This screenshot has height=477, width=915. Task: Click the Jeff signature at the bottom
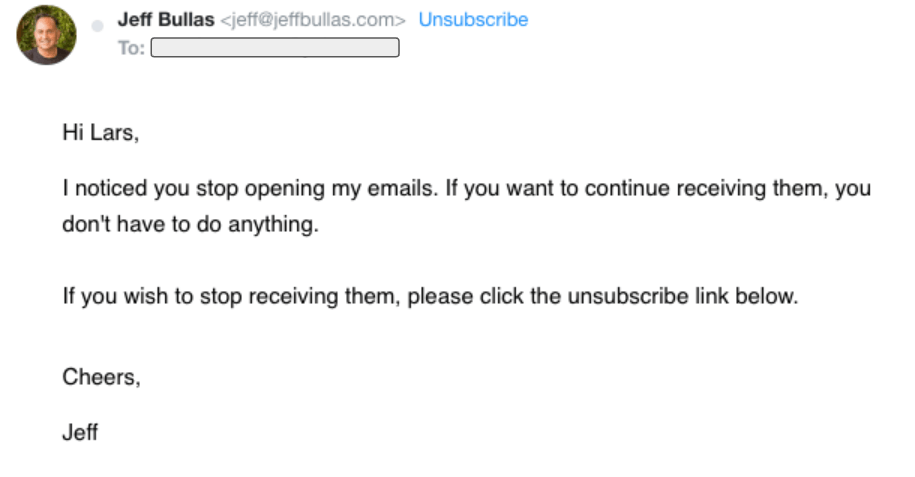80,433
